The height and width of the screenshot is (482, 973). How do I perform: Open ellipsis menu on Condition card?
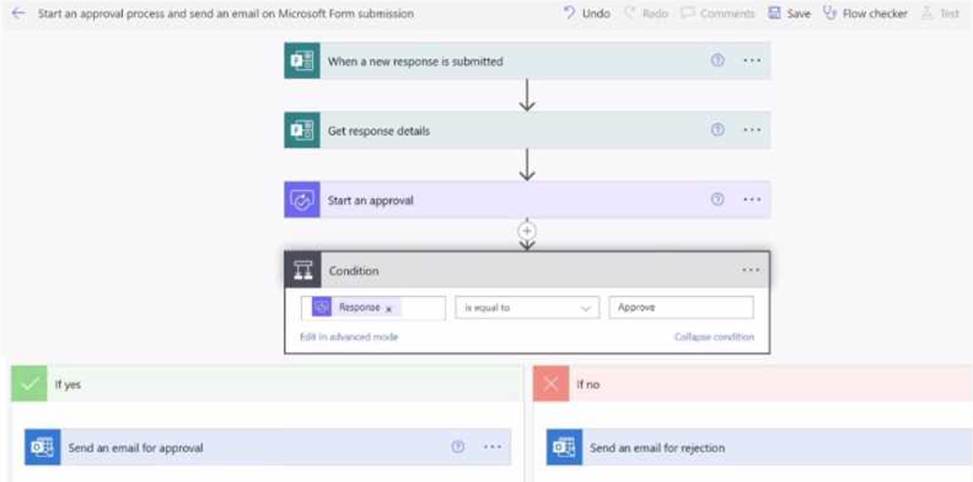[x=751, y=270]
